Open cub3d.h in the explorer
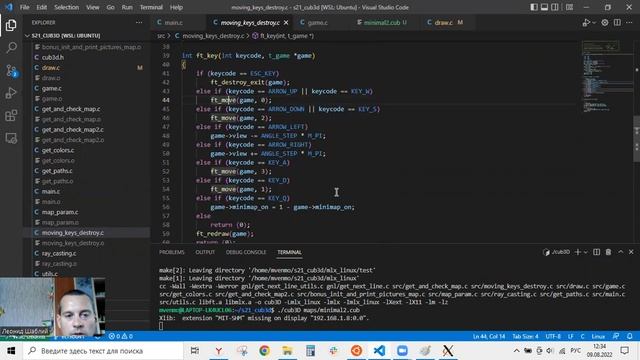Screen dimensions: 640x360 [53, 58]
